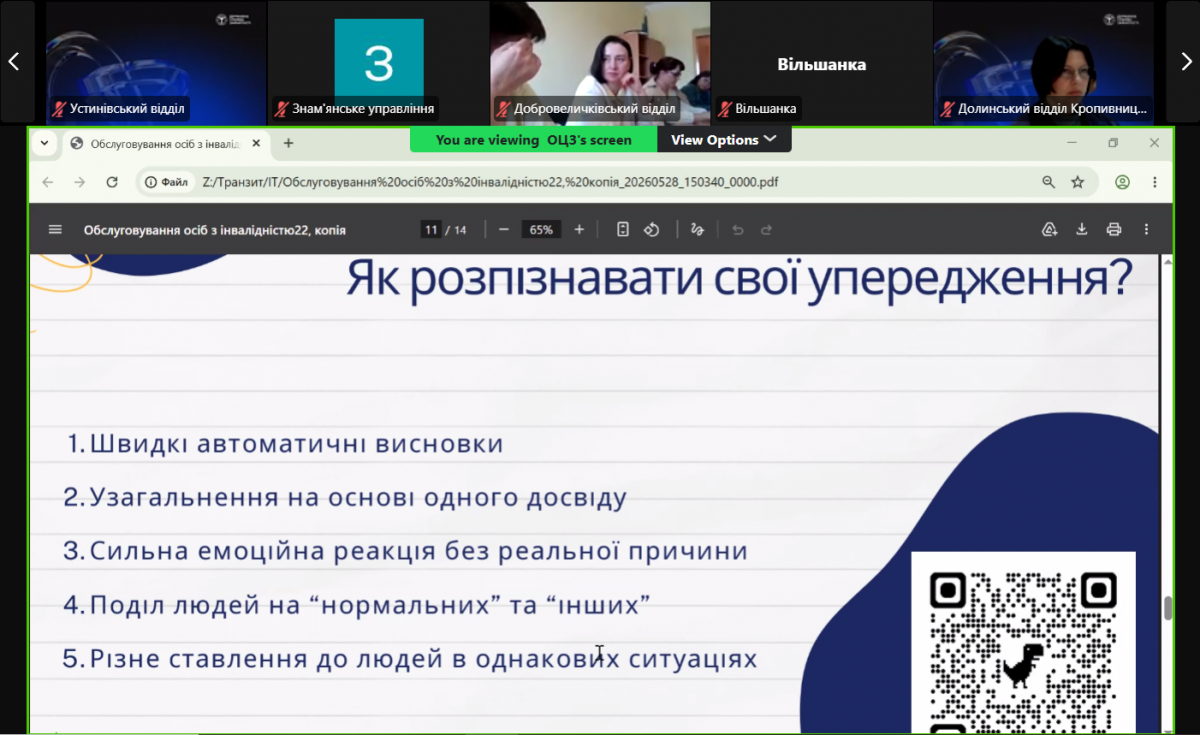
Task: Go back in the browser
Action: [48, 182]
